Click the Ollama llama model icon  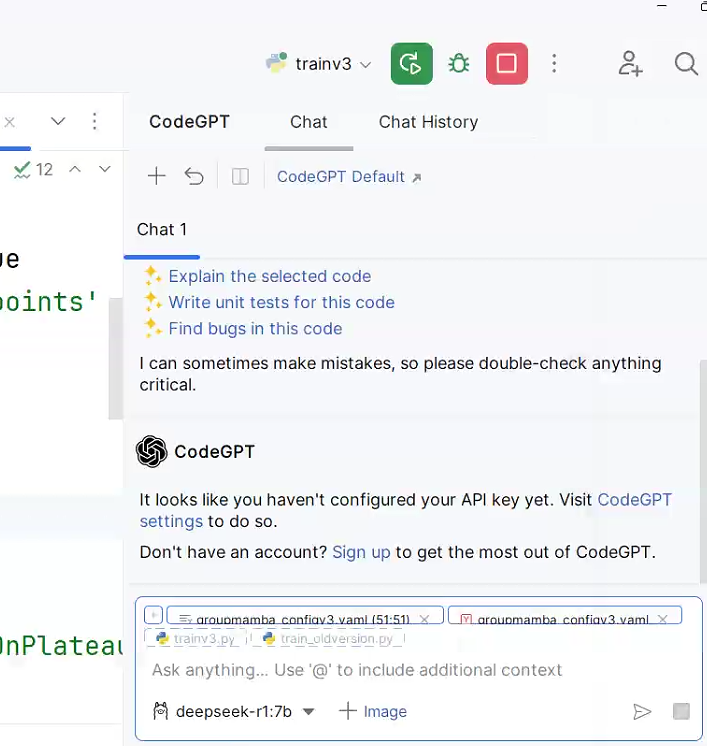point(161,711)
